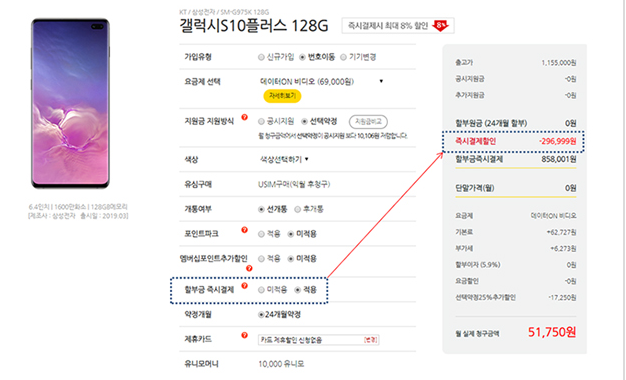Viewport: 626px width, 380px height.
Task: Click the 51,750원 monthly bill amount
Action: (x=552, y=332)
